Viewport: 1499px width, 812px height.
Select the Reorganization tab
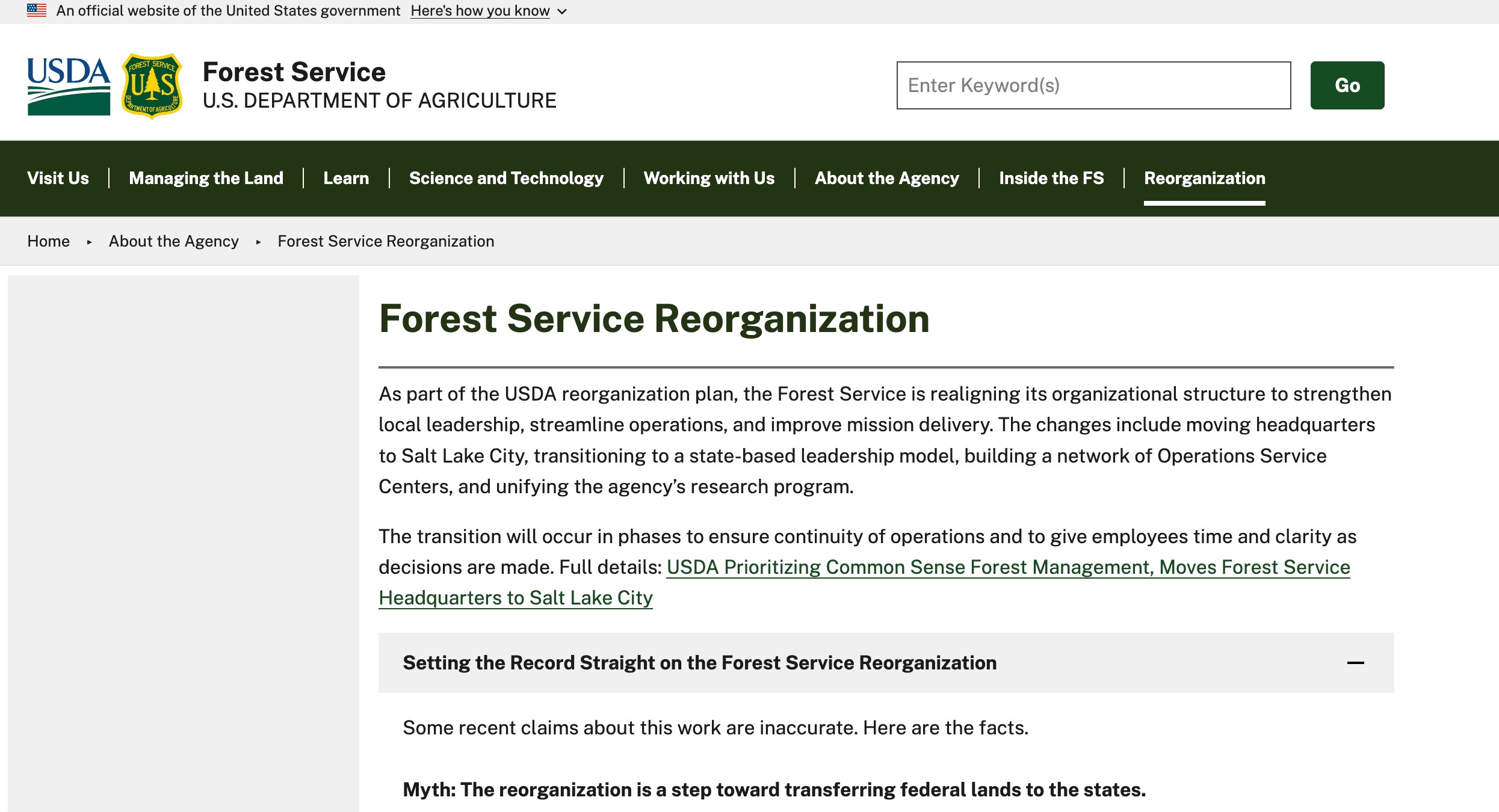(x=1204, y=178)
